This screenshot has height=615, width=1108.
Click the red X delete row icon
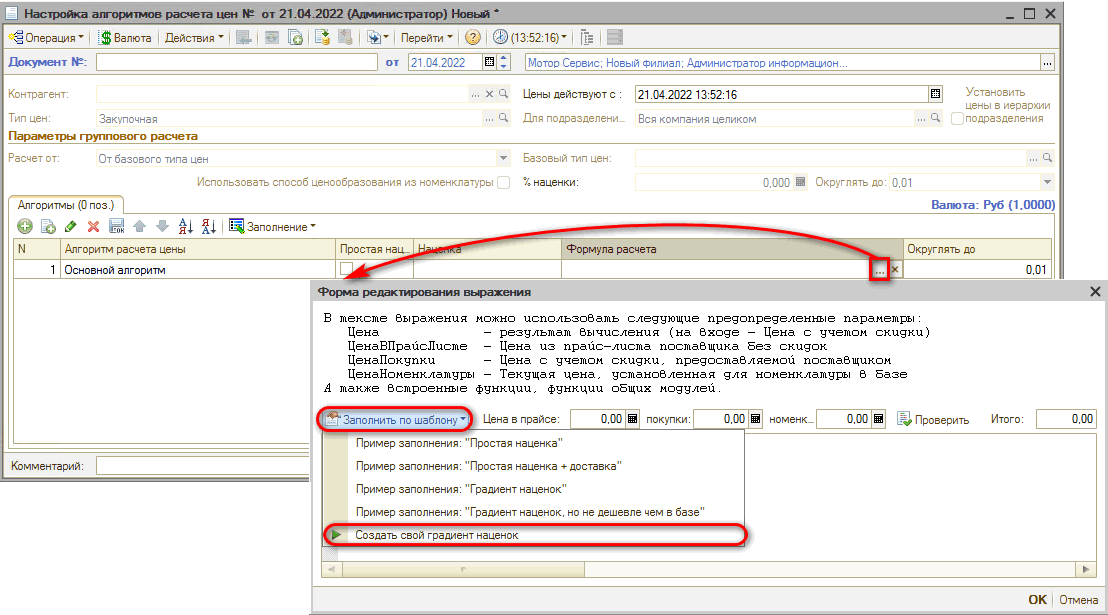pyautogui.click(x=93, y=226)
